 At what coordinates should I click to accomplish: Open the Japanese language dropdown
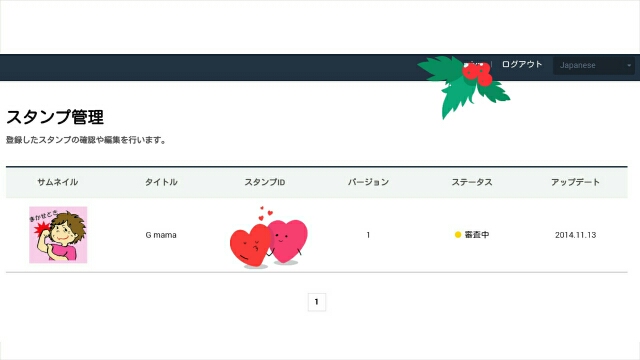[x=593, y=65]
